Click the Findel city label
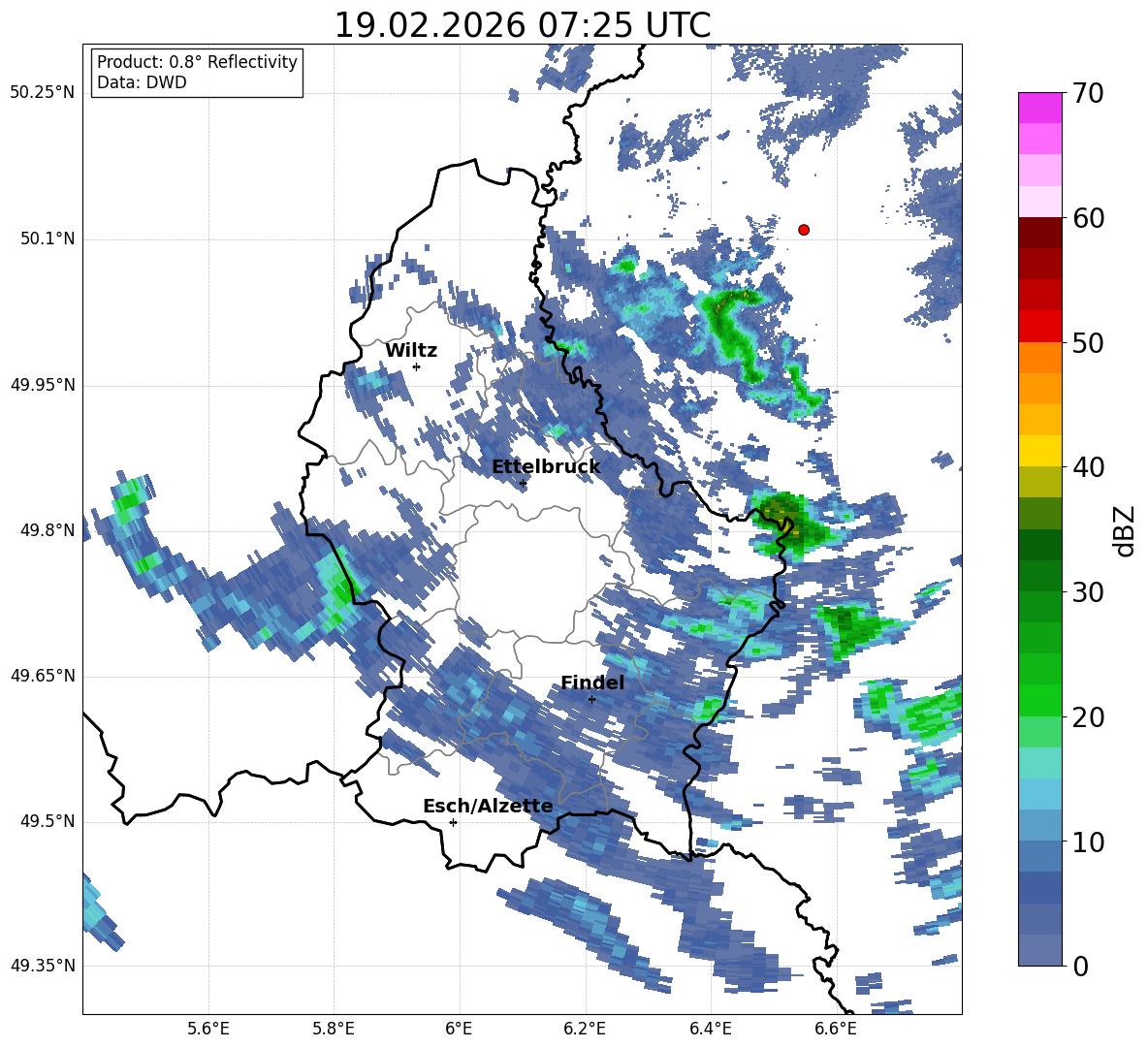 click(x=592, y=683)
